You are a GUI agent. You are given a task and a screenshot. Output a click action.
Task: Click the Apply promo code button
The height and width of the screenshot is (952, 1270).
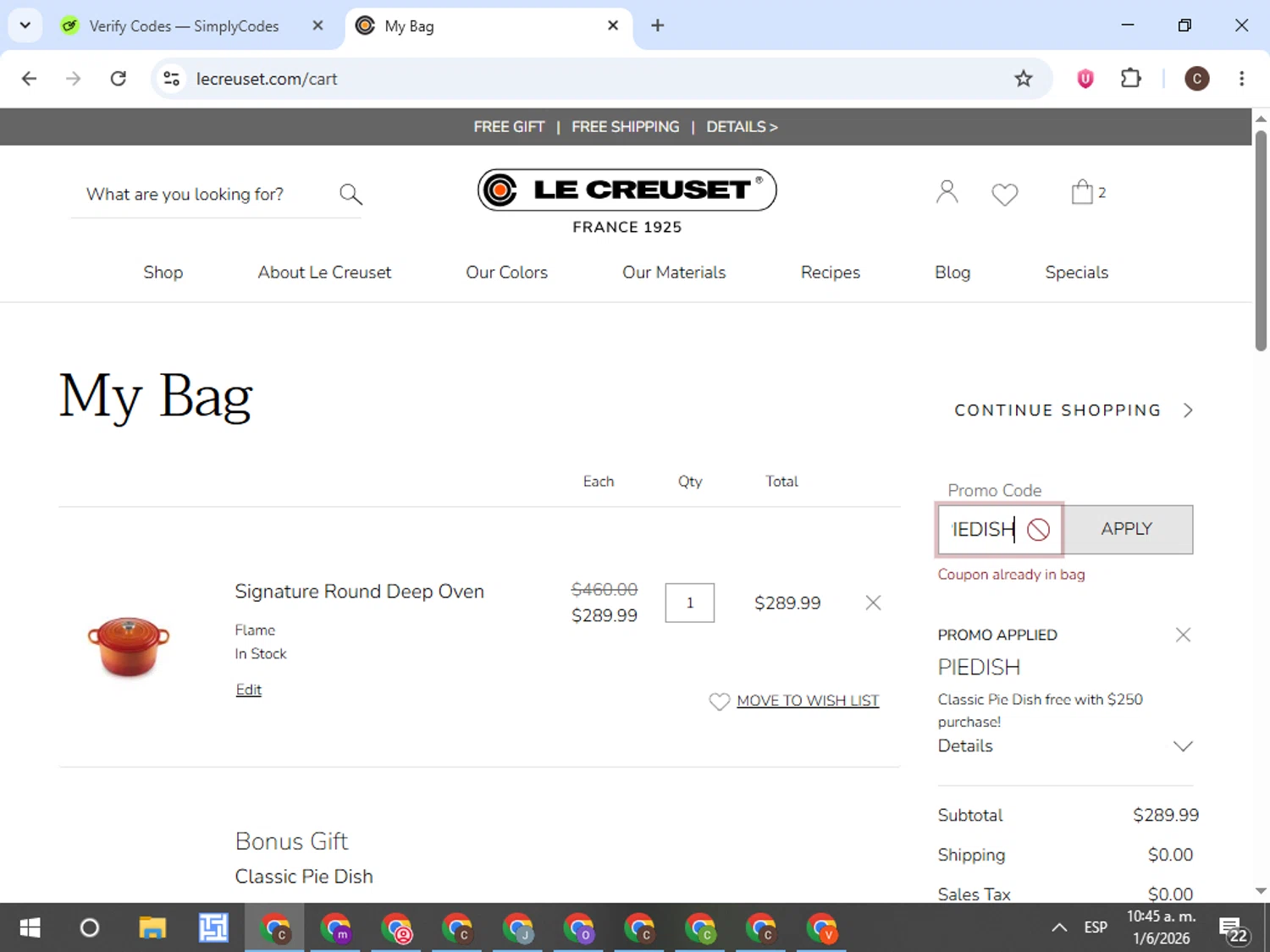point(1128,530)
